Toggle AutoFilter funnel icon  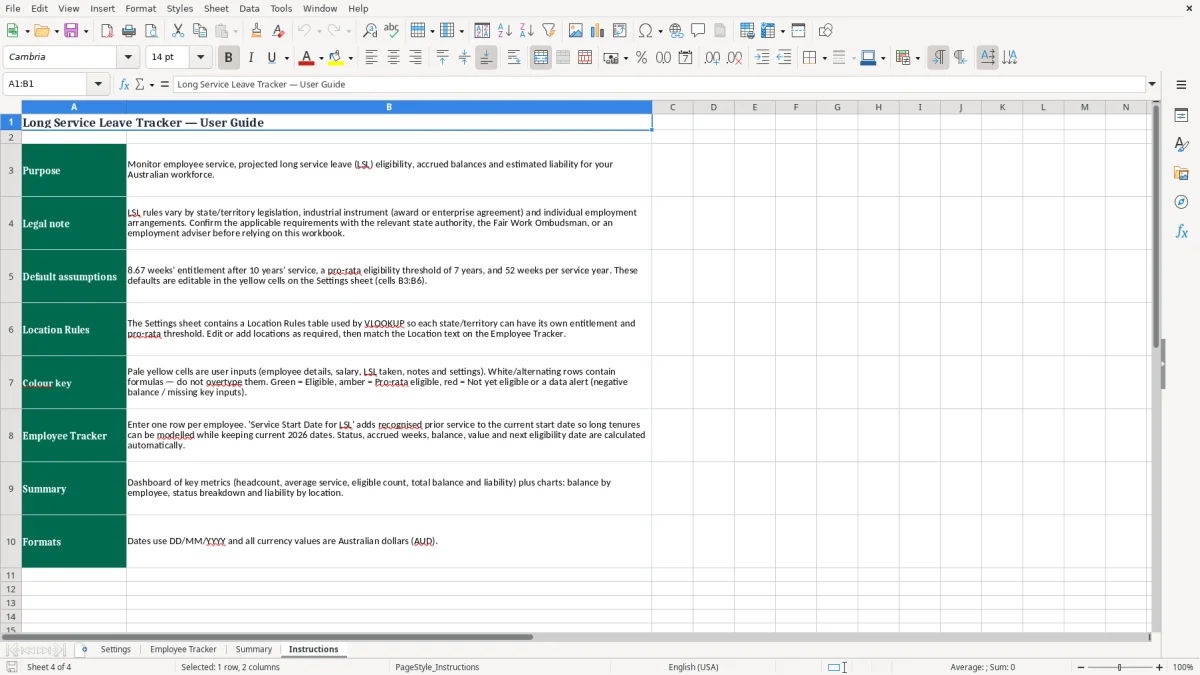(x=548, y=31)
